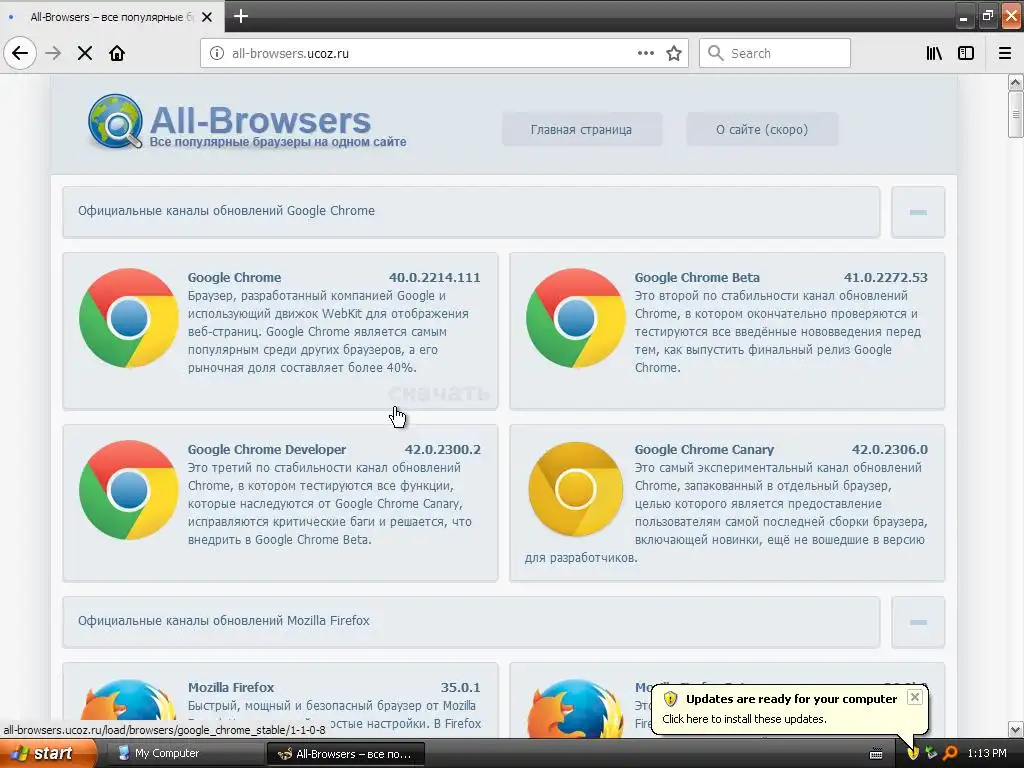
Task: Click the Google Chrome stable logo
Action: (129, 318)
